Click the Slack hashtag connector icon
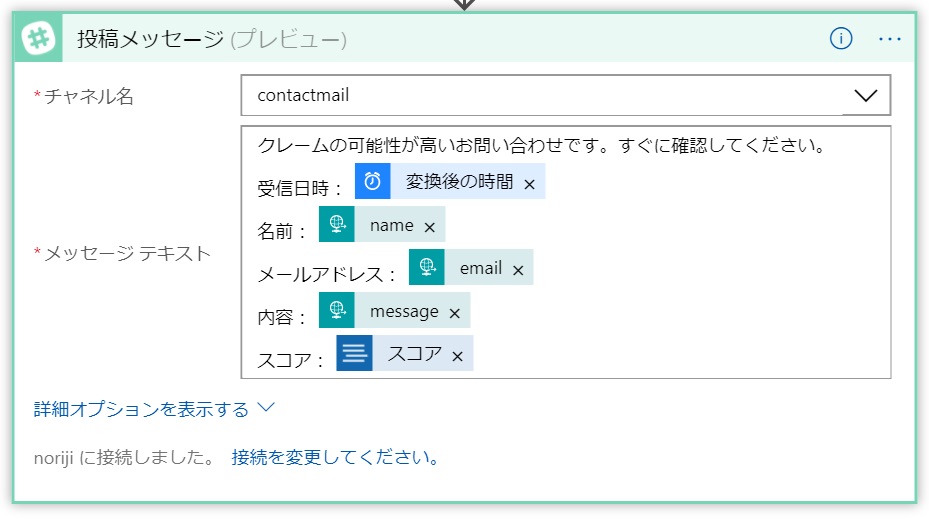 click(x=38, y=39)
